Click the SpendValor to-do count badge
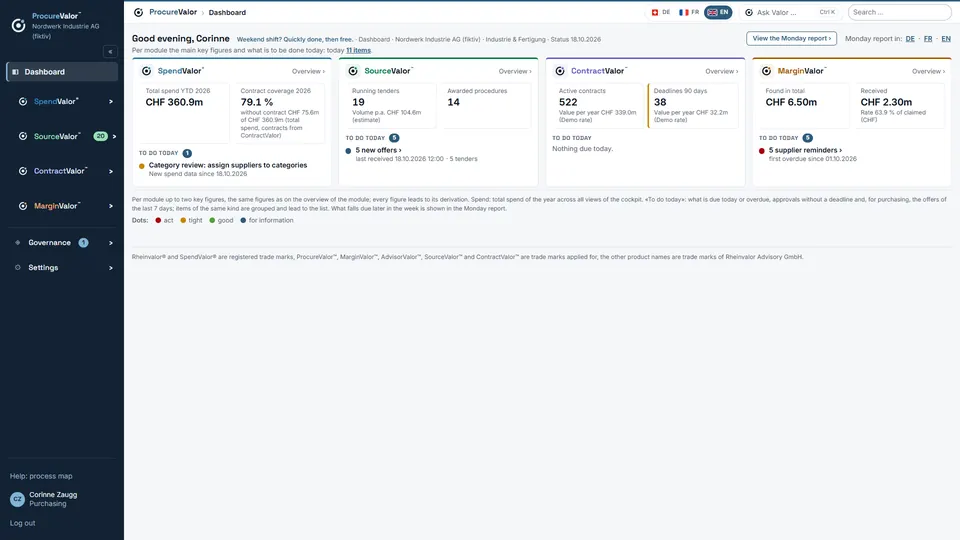The image size is (960, 540). point(187,153)
